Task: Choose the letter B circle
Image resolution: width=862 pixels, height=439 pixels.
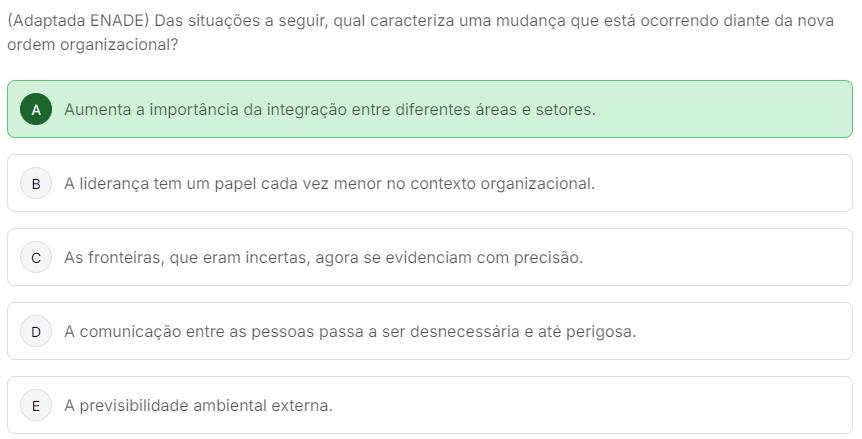Action: 36,183
